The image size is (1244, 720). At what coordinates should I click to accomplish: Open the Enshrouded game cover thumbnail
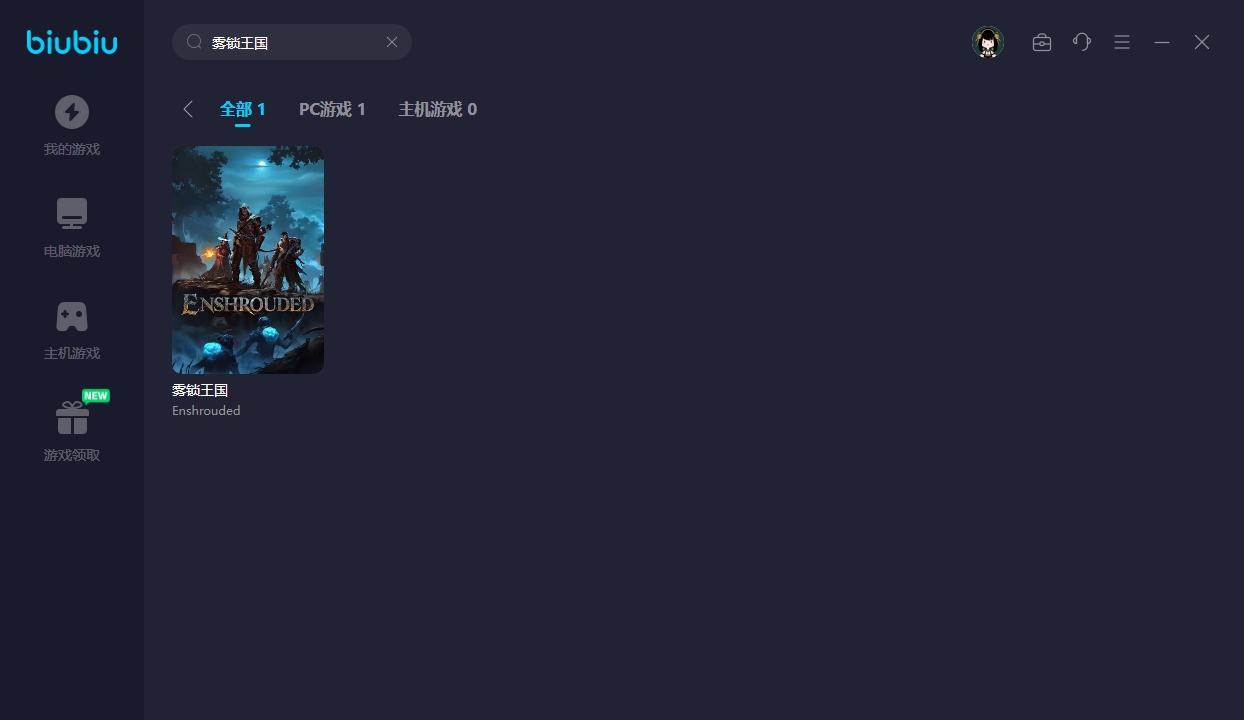pyautogui.click(x=248, y=260)
